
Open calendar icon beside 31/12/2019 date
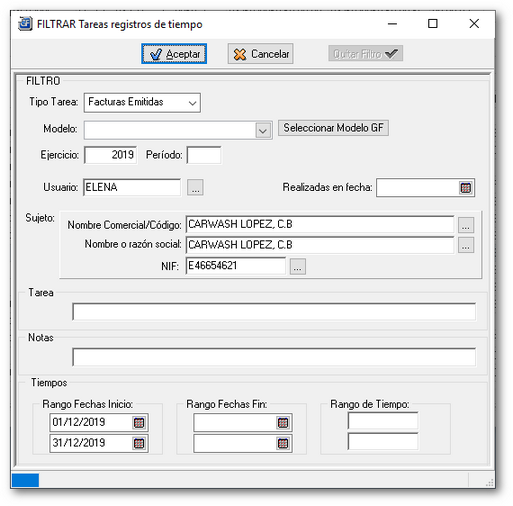click(139, 443)
